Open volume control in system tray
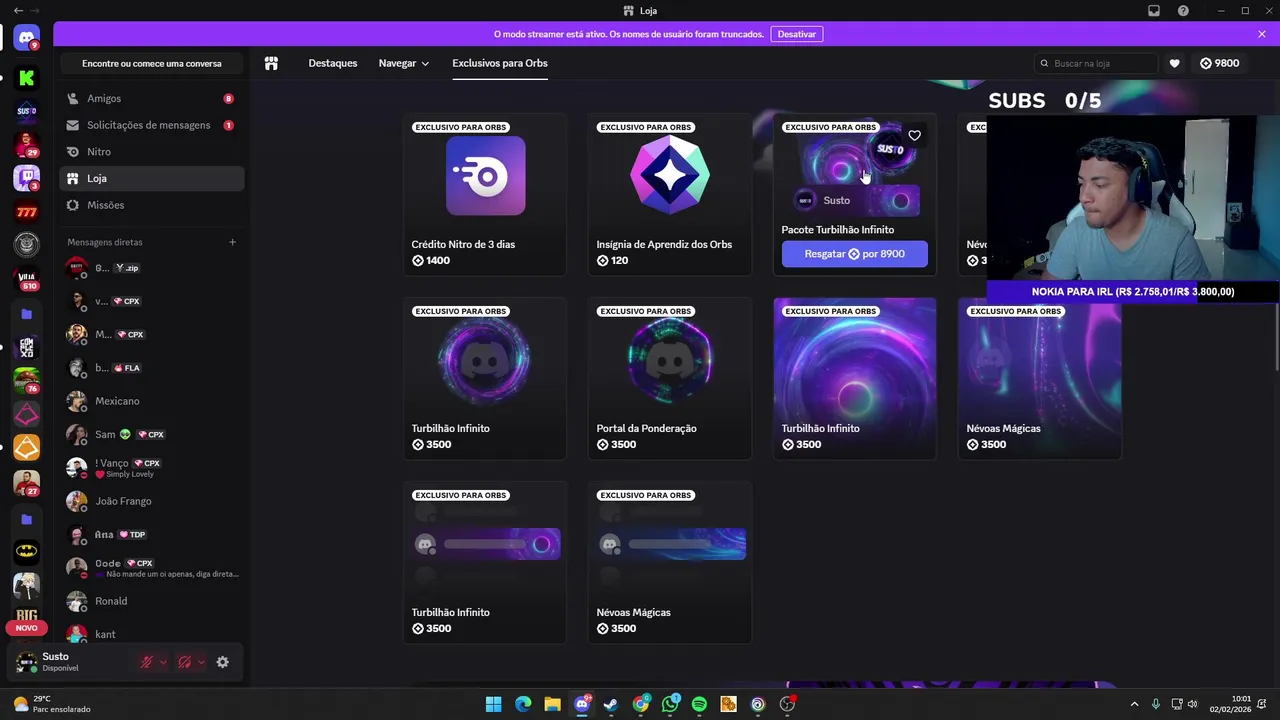 tap(1192, 704)
